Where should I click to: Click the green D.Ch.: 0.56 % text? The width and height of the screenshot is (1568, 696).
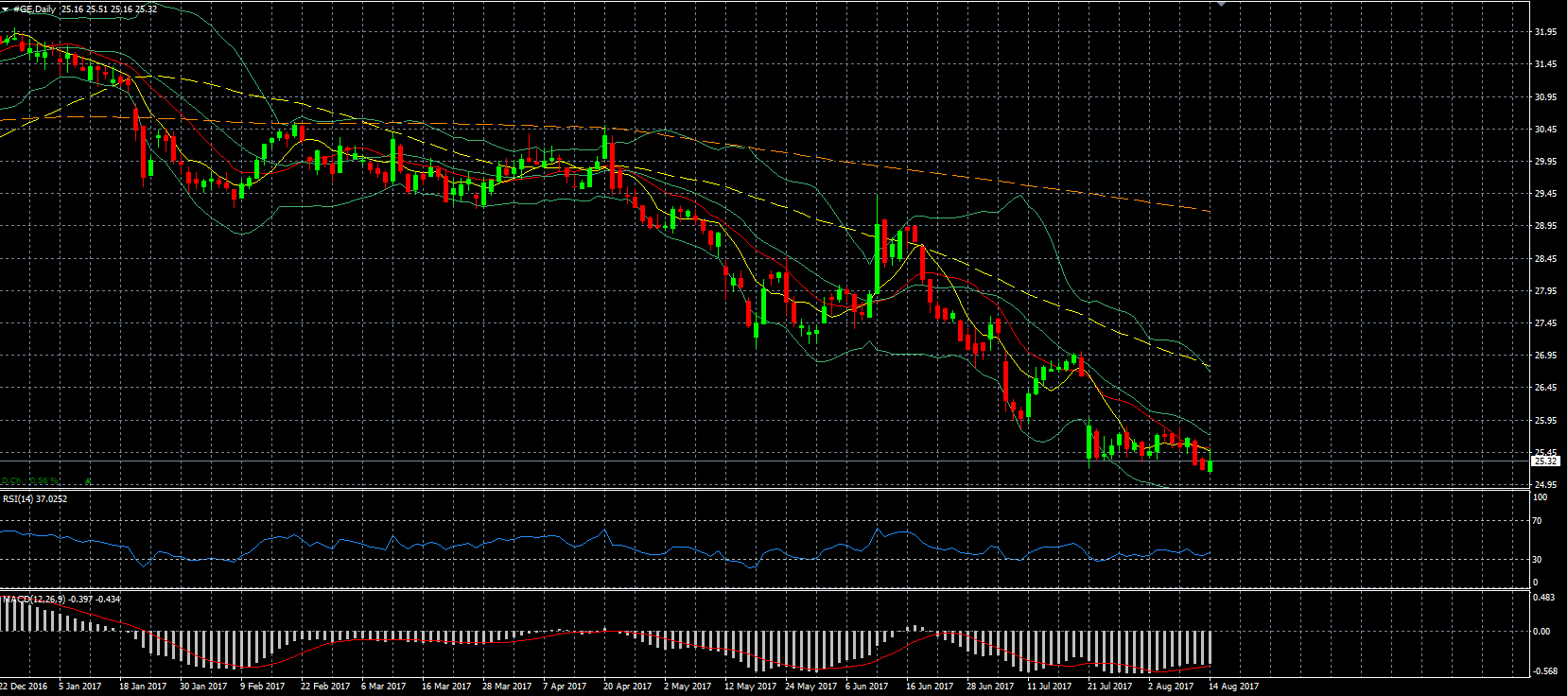click(31, 481)
